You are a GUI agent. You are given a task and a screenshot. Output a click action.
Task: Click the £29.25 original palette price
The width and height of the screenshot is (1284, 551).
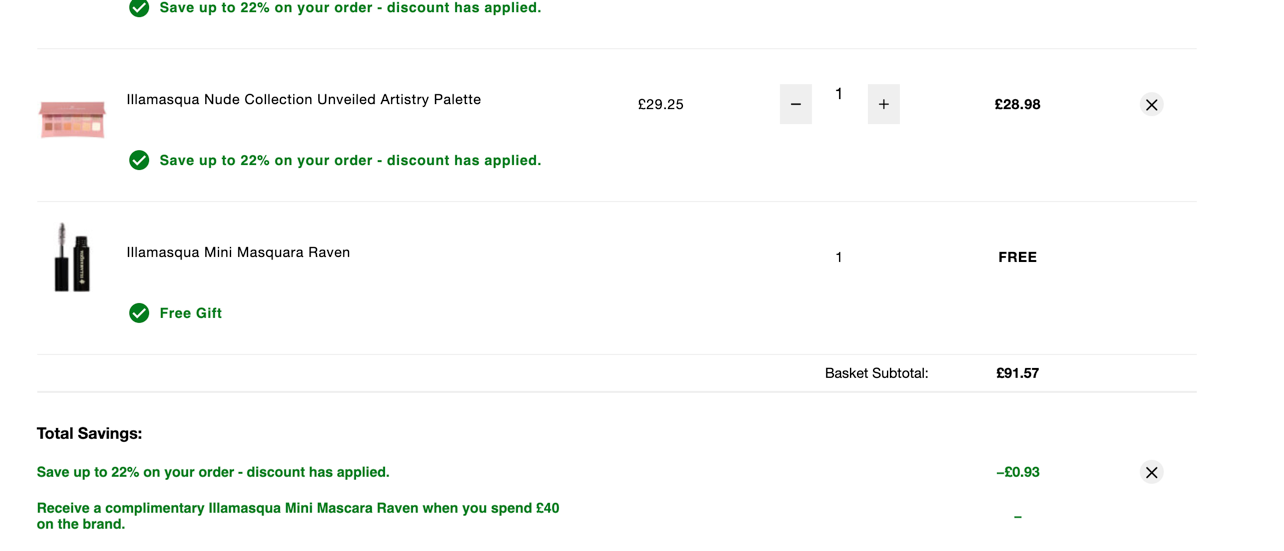pyautogui.click(x=661, y=104)
